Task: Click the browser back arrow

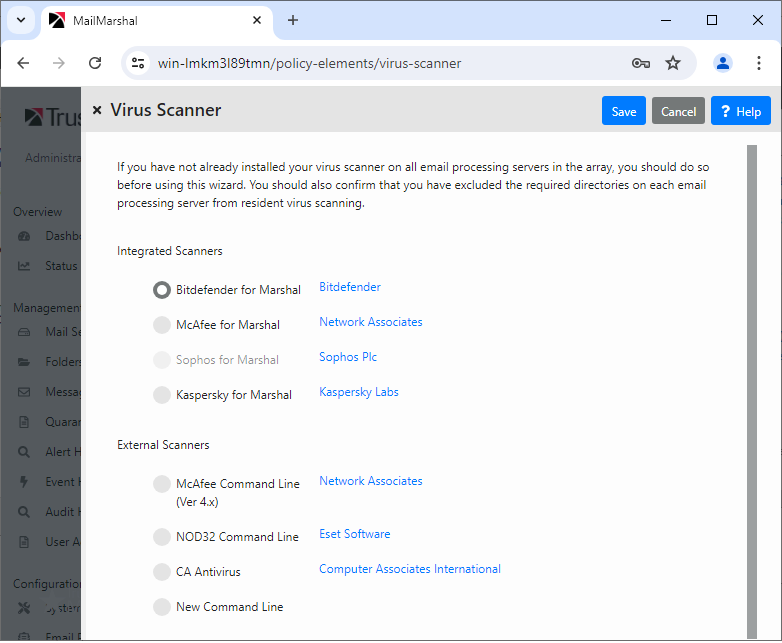Action: tap(24, 63)
